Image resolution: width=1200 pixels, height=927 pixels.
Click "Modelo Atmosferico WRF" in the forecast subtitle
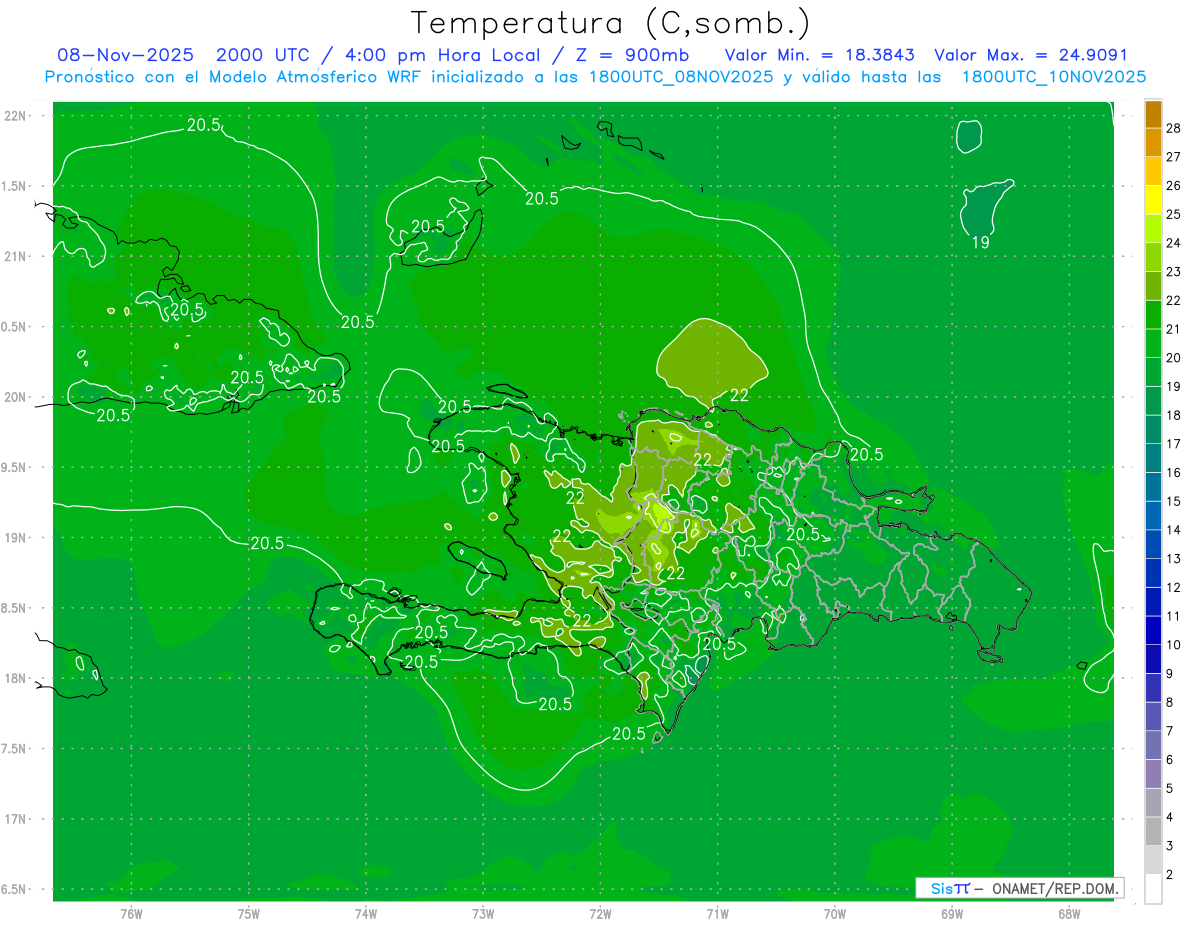[312, 76]
